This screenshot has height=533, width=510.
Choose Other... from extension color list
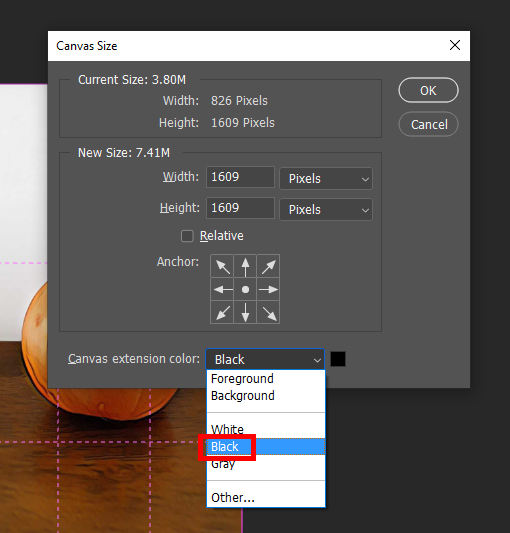click(x=266, y=498)
